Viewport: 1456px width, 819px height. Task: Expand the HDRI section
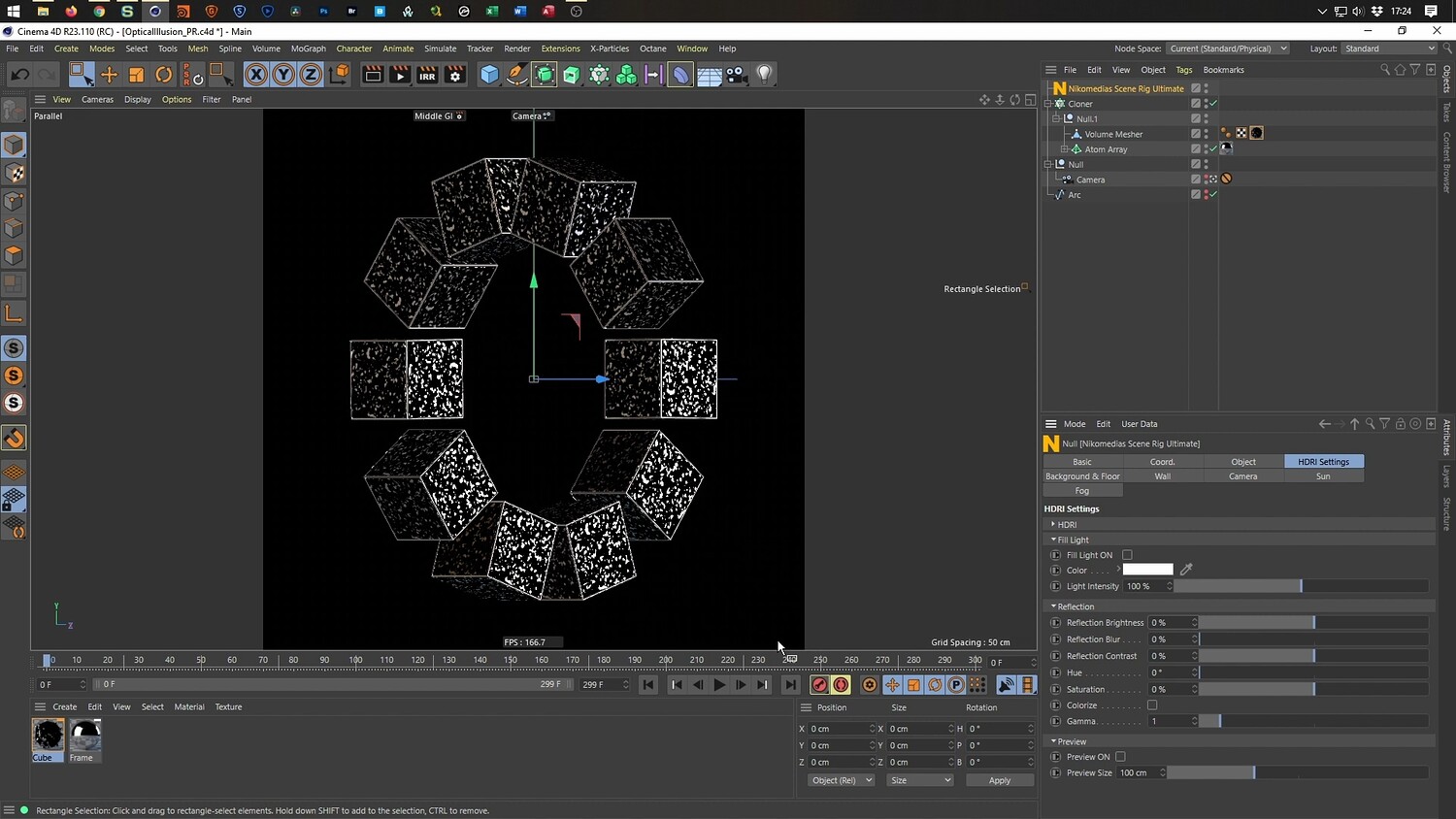[1053, 524]
